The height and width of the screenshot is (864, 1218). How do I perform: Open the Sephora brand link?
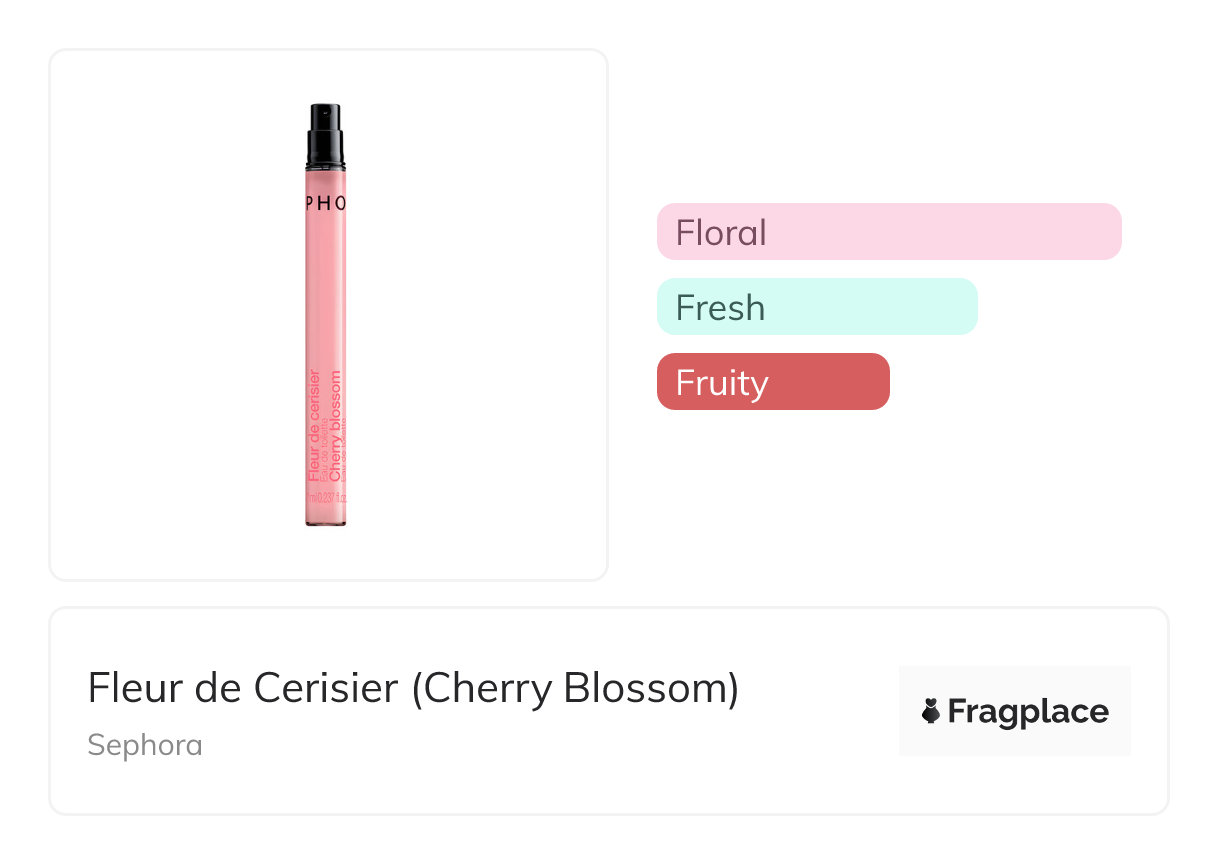[145, 745]
